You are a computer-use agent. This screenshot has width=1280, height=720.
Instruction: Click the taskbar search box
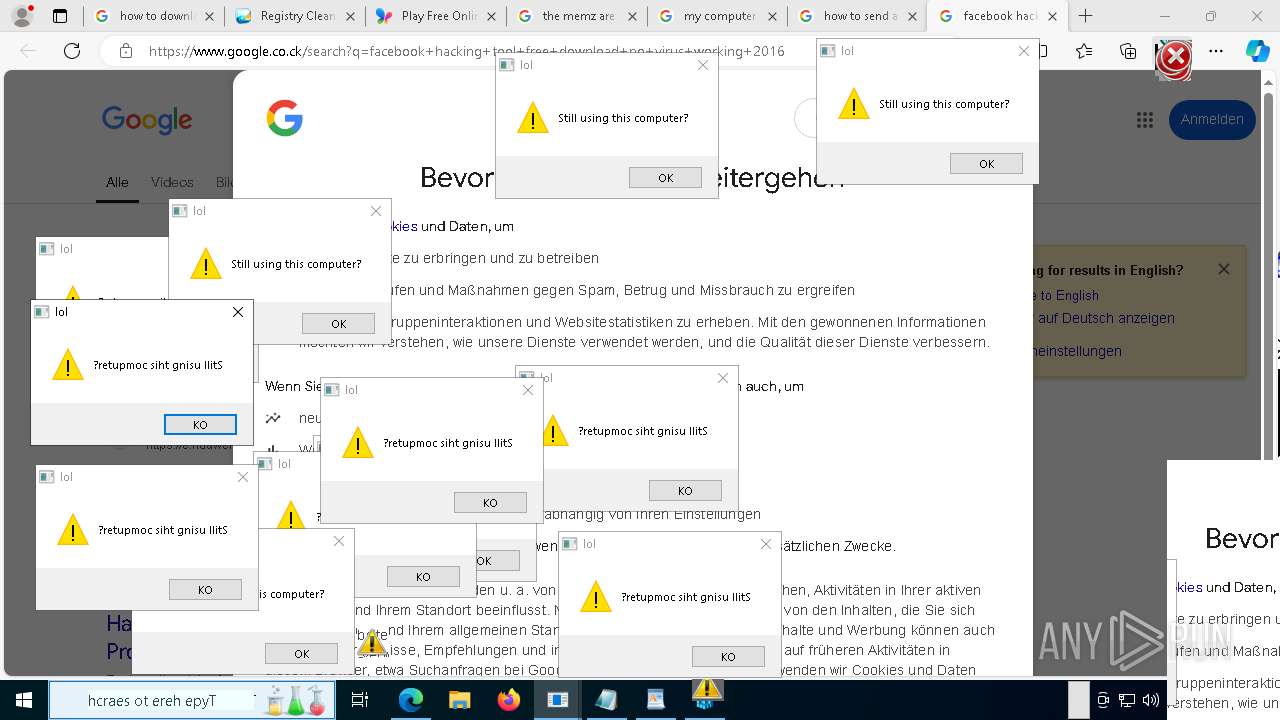coord(190,700)
